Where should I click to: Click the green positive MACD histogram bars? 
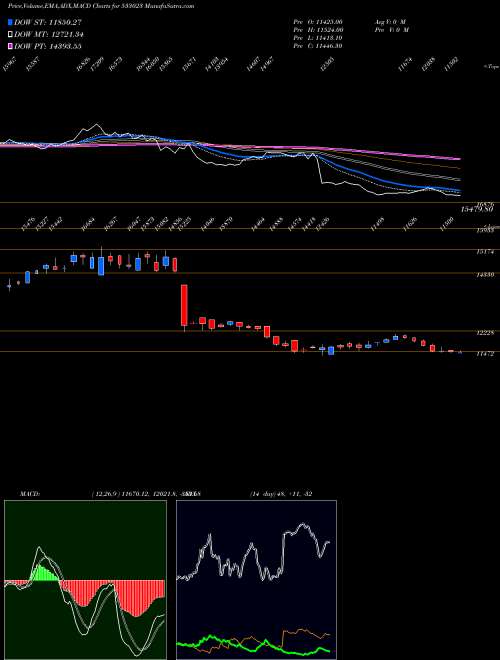(x=44, y=573)
